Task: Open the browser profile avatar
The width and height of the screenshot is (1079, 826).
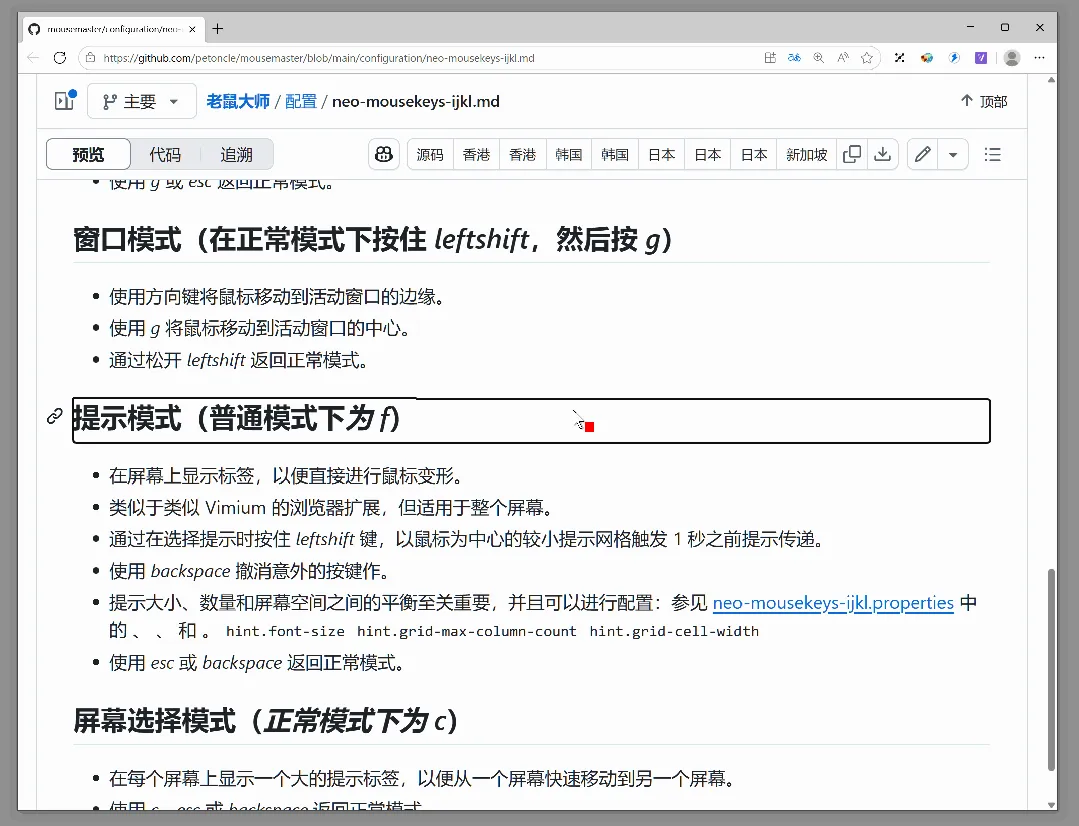Action: click(1012, 58)
